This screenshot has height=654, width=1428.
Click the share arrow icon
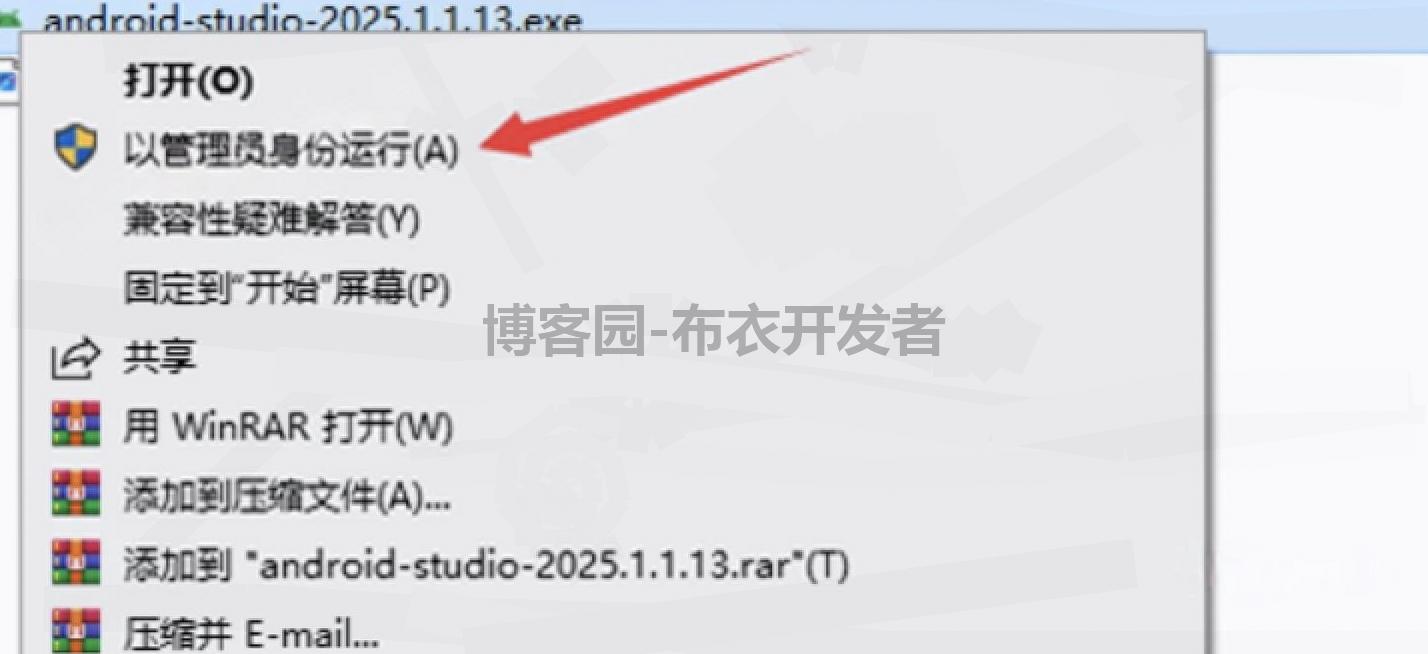pyautogui.click(x=76, y=358)
